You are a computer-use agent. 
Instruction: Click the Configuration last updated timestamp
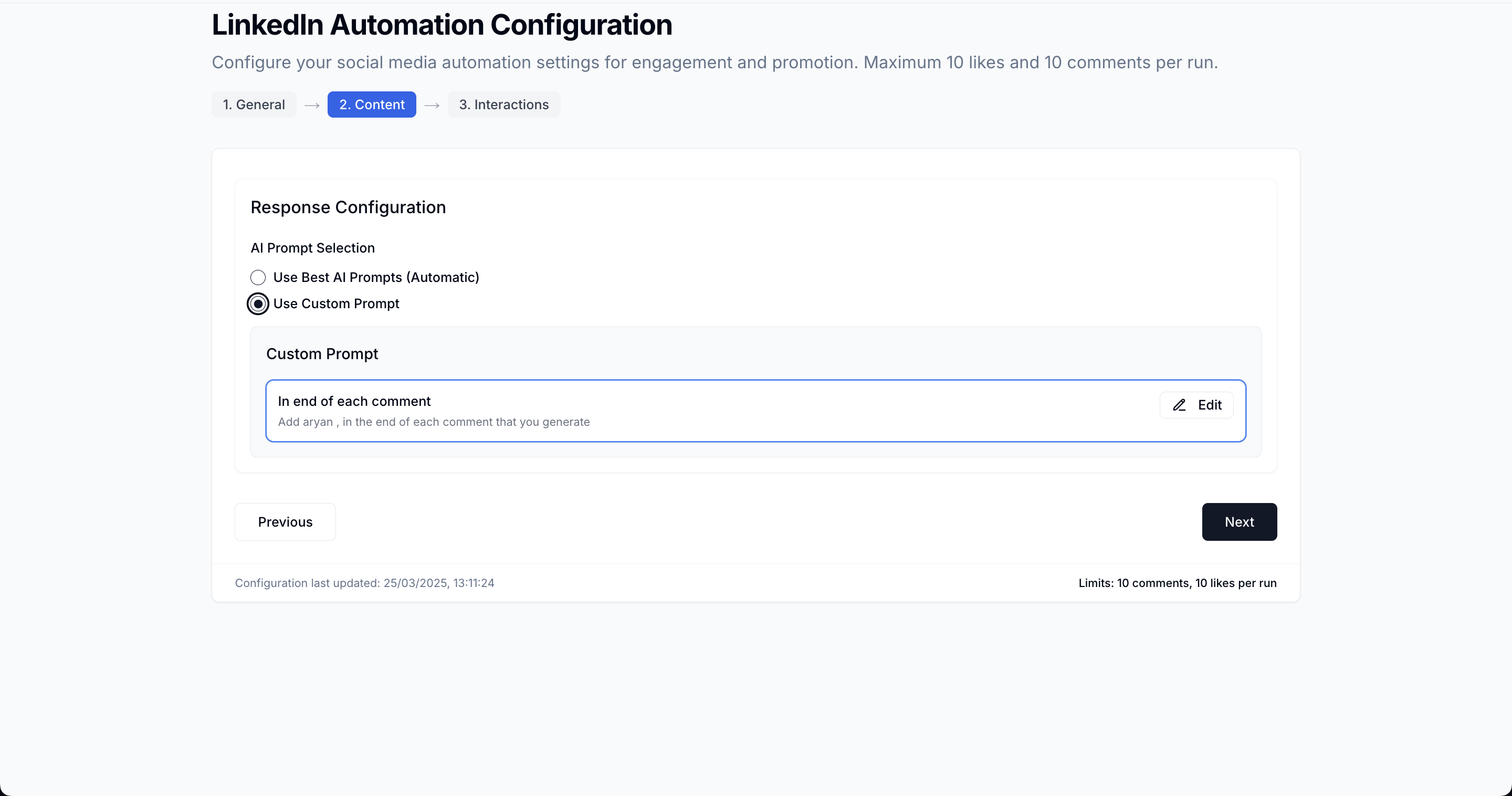click(x=364, y=583)
